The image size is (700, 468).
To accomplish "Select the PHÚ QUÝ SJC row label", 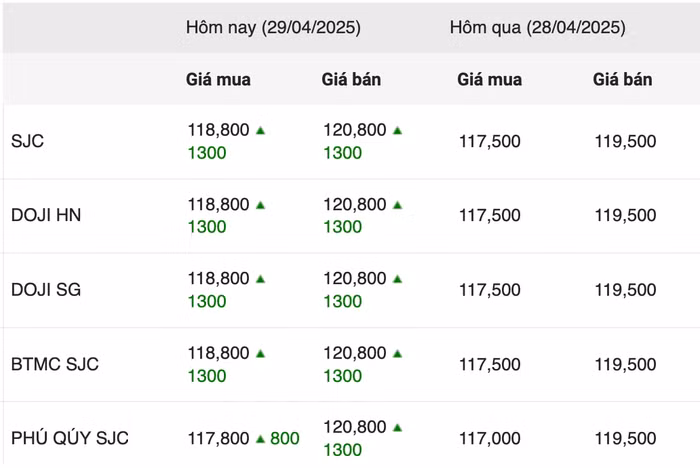I will tap(70, 438).
